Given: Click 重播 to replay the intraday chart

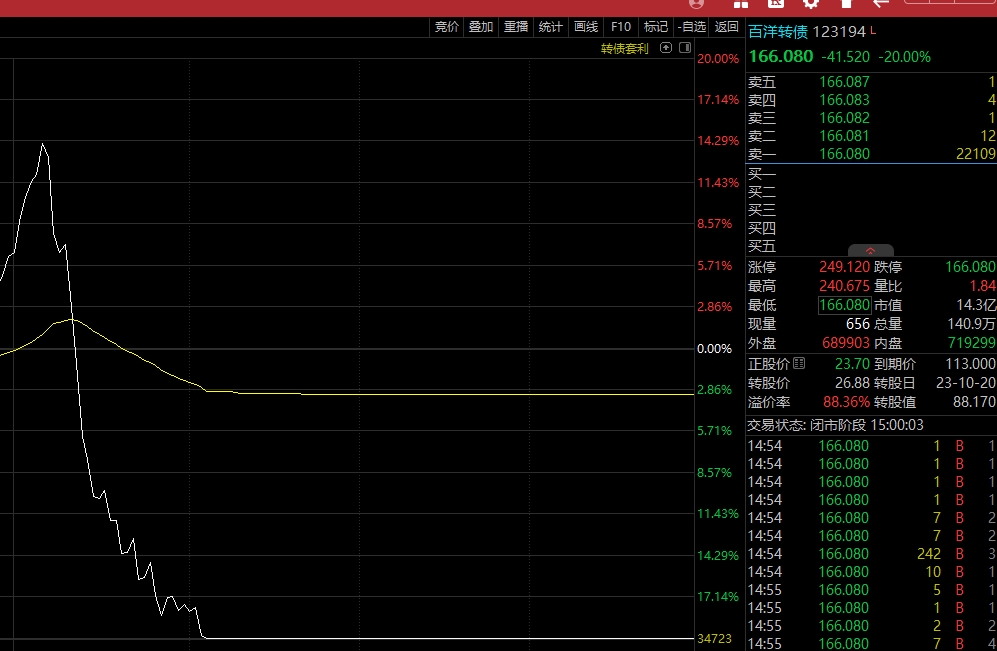Looking at the screenshot, I should pos(516,27).
